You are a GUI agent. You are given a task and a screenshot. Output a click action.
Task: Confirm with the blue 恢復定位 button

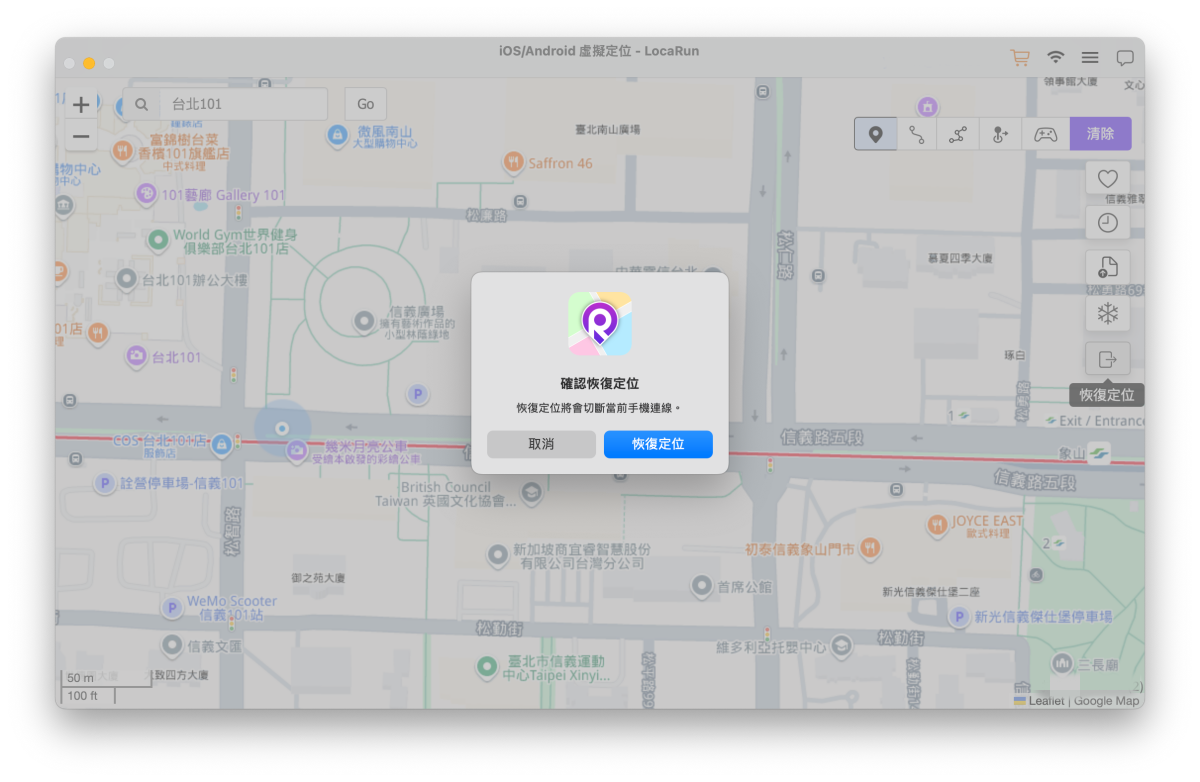point(658,444)
